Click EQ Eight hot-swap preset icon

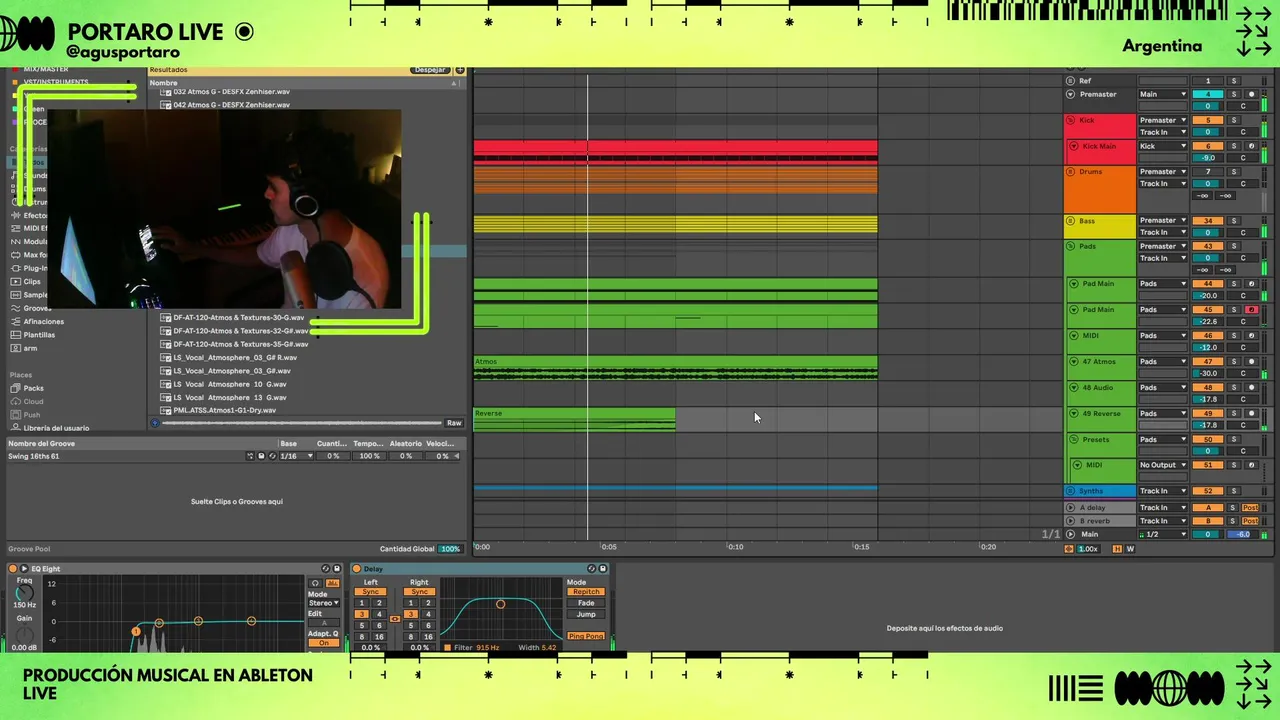[326, 569]
